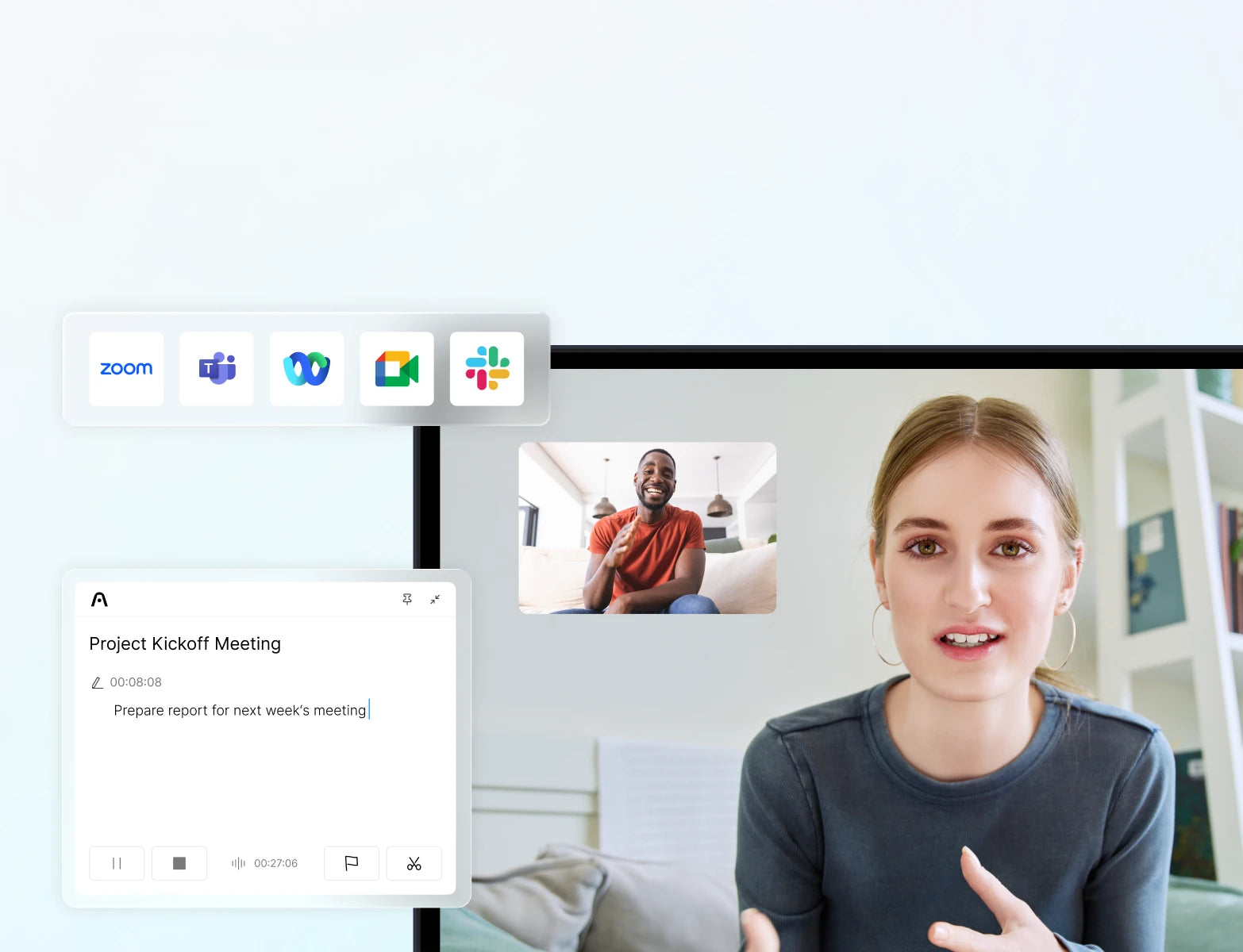Click the note timestamp 00:08:08
1243x952 pixels.
point(136,682)
